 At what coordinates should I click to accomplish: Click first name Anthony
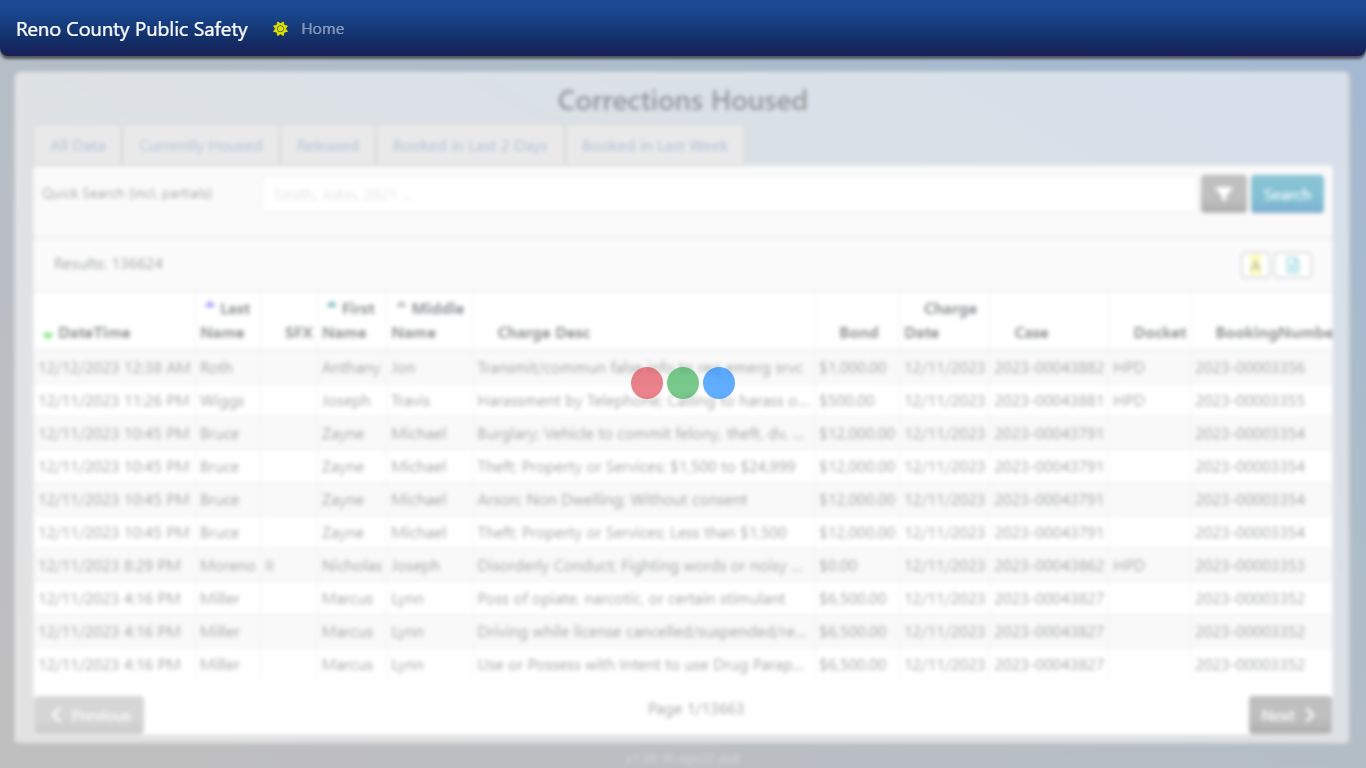(x=350, y=368)
